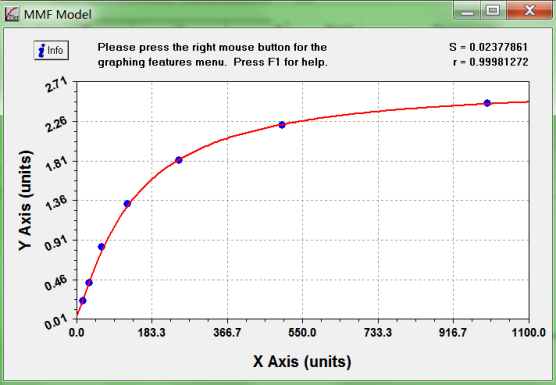Click the 550.0 tick label on x-axis
This screenshot has height=385, width=556.
302,333
